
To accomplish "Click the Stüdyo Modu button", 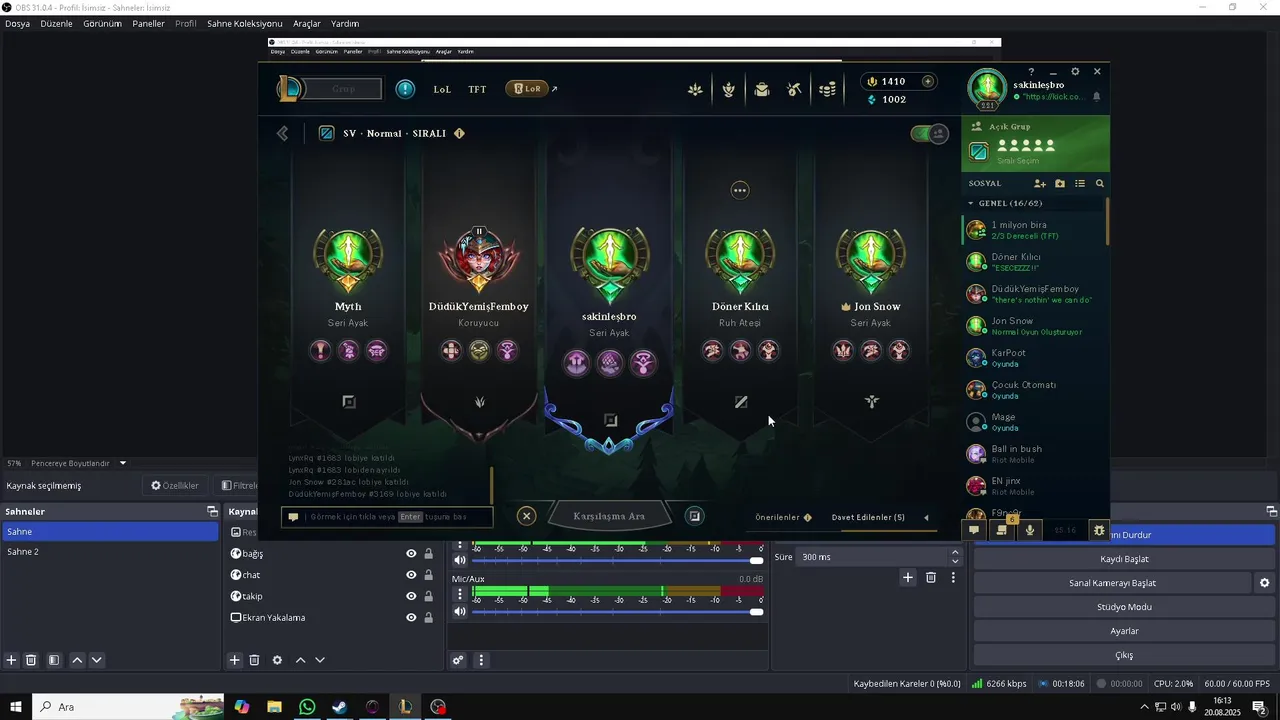I will [1124, 607].
